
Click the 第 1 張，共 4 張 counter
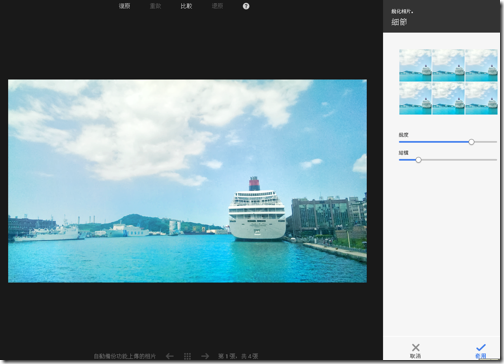238,356
